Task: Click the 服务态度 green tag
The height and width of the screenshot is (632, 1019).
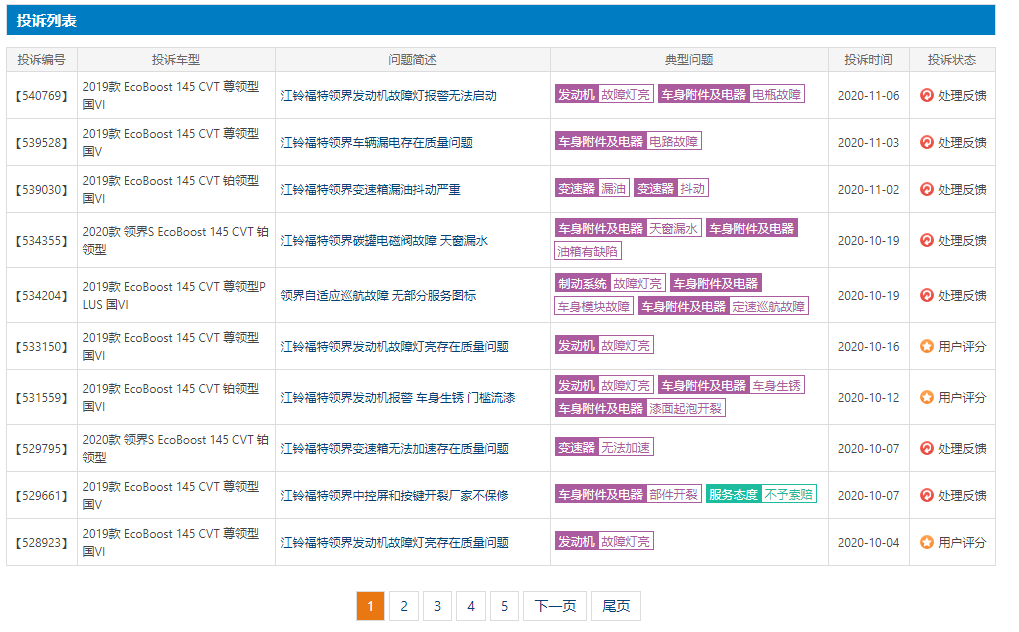Action: [x=732, y=495]
